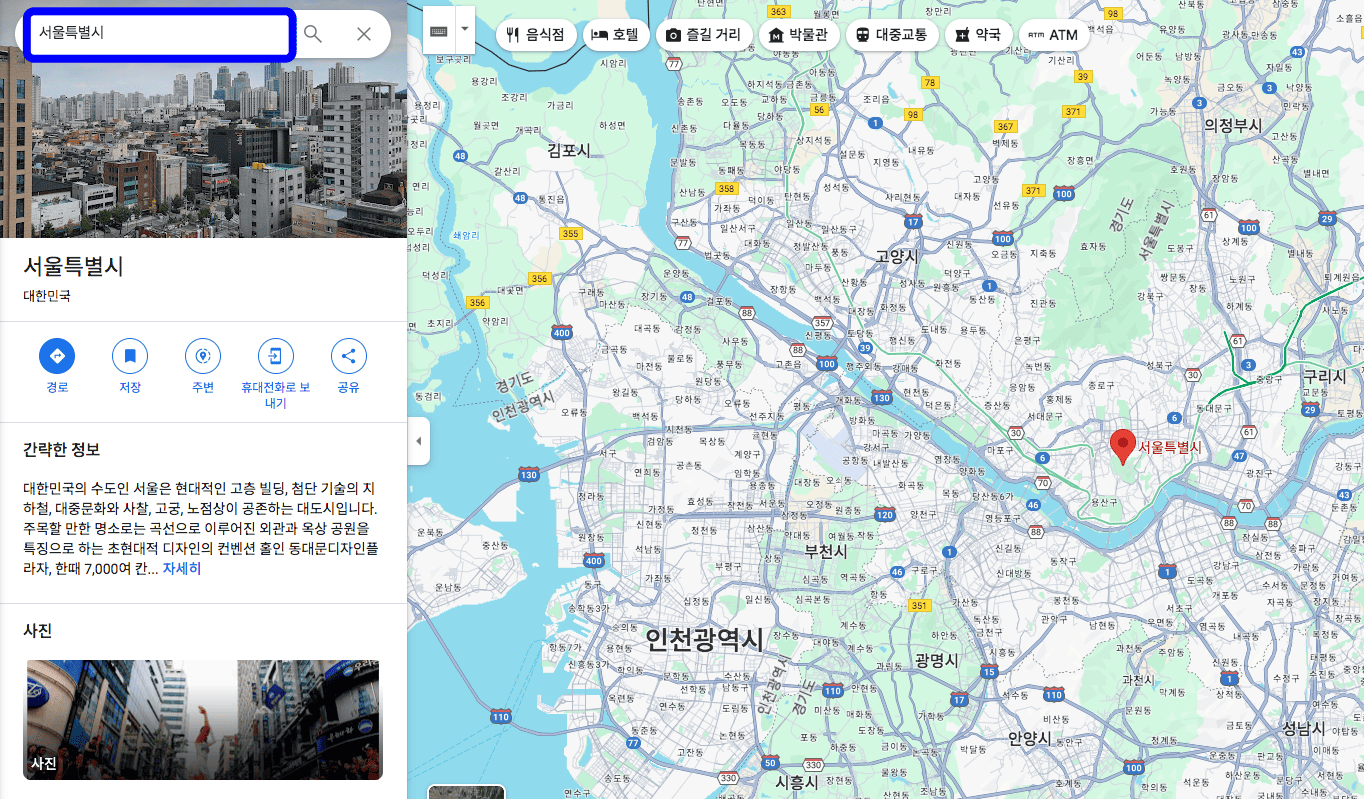Select the 음식점 category chip

(535, 34)
